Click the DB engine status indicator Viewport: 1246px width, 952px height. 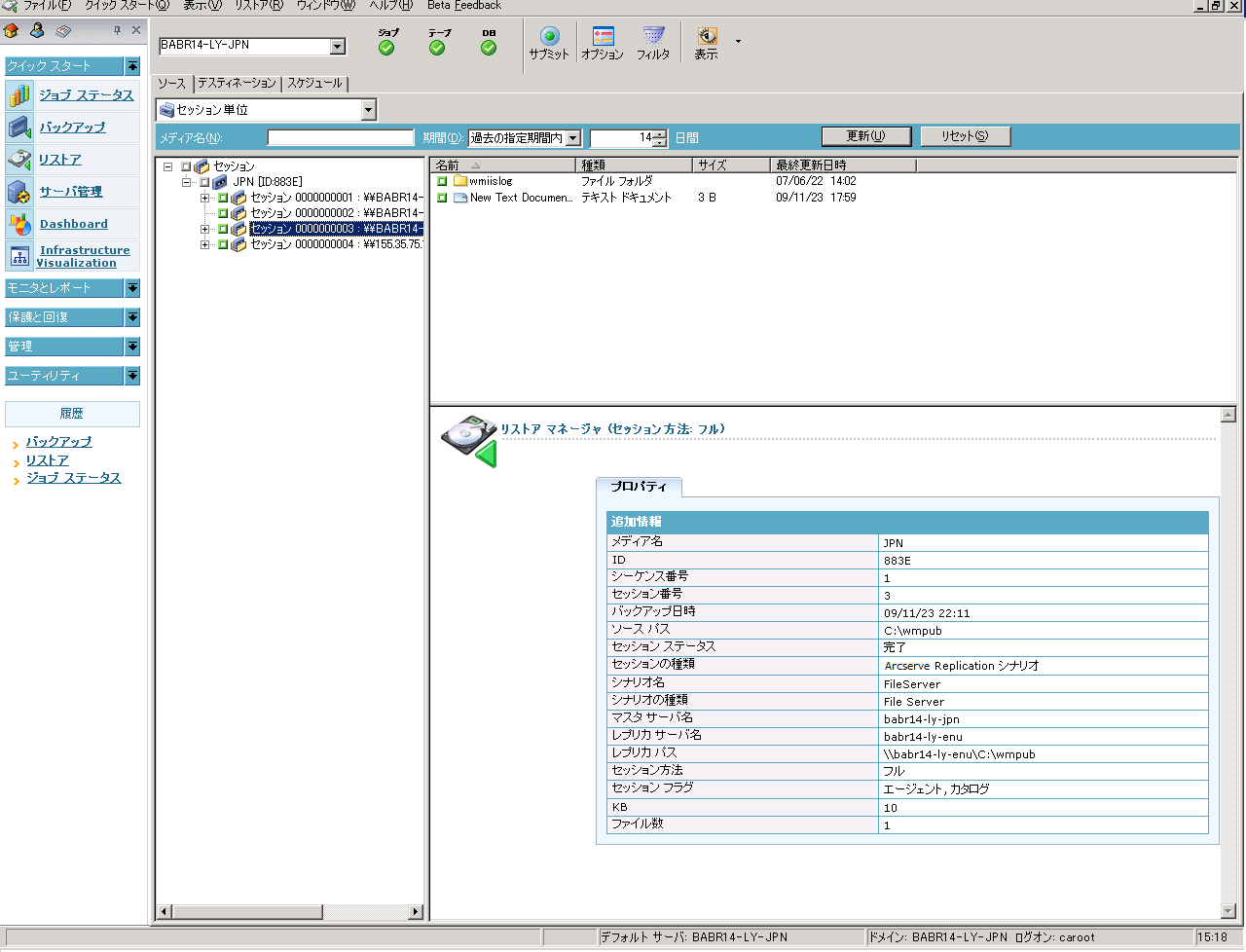pyautogui.click(x=489, y=48)
